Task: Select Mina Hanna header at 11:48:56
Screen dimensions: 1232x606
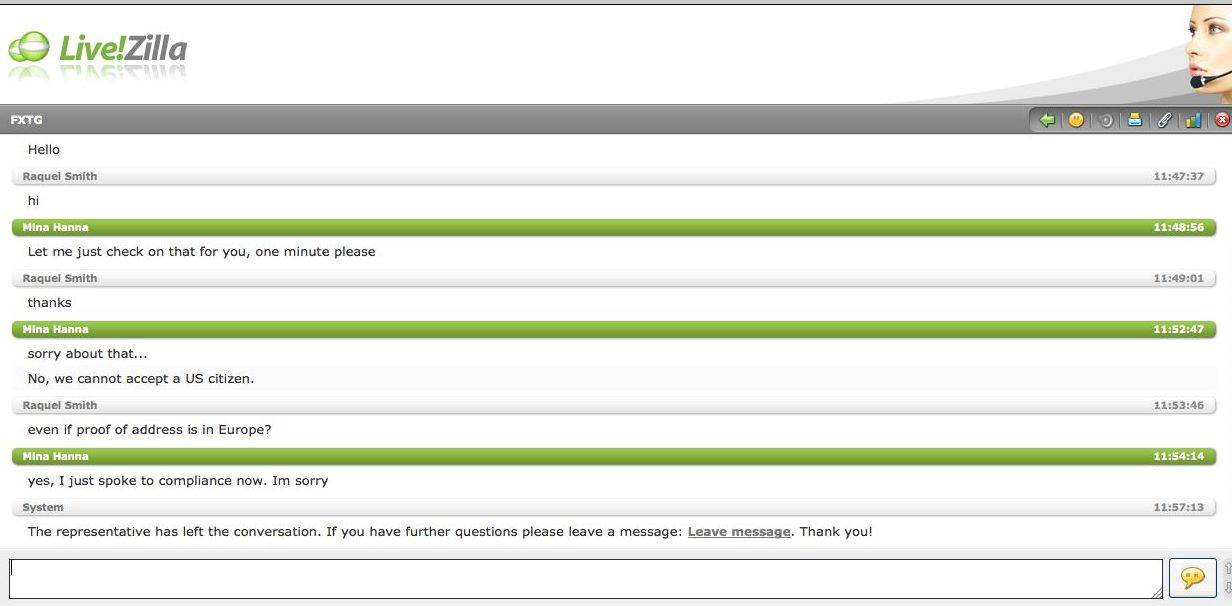Action: pos(614,227)
